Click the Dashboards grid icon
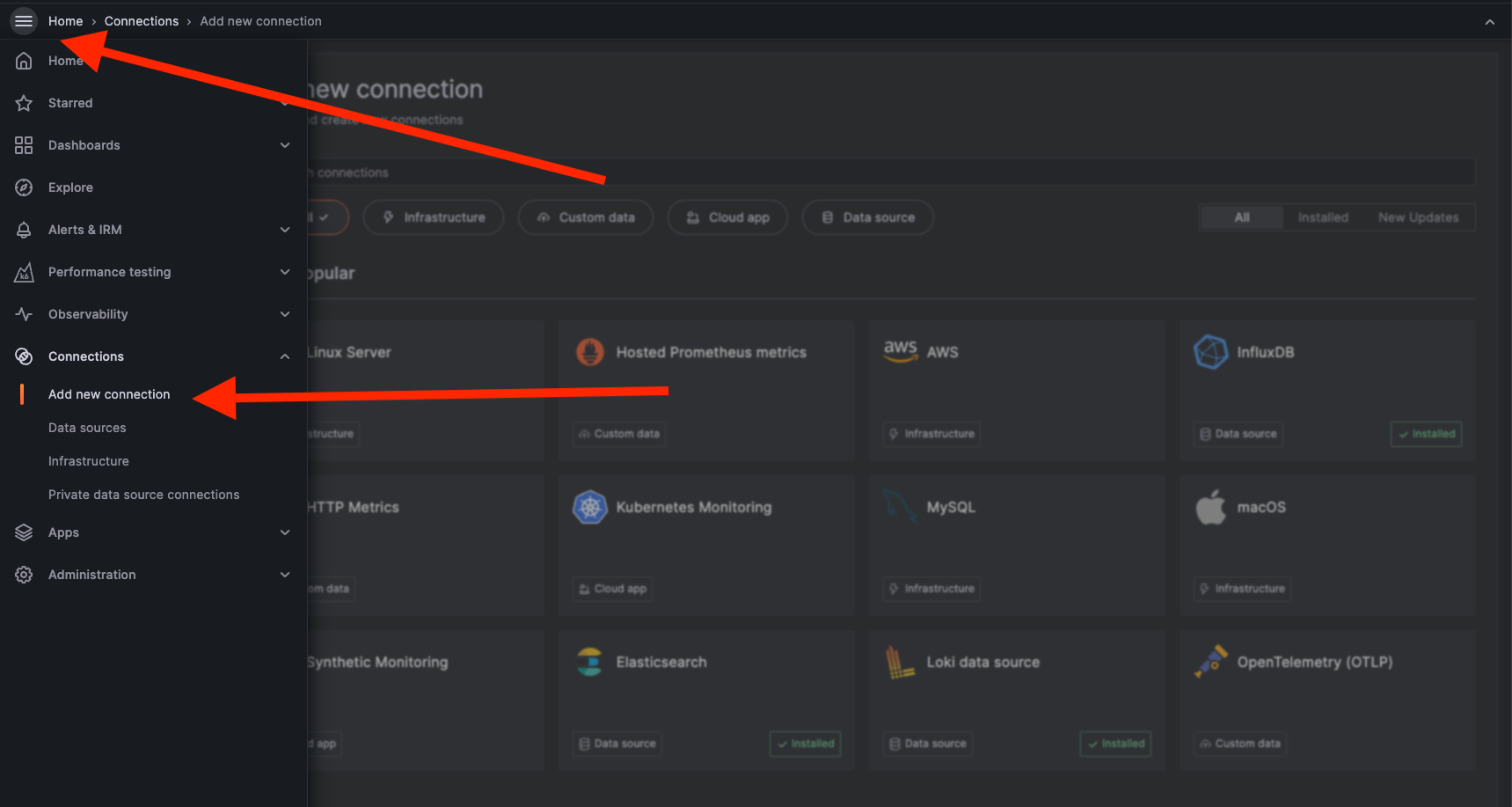Viewport: 1512px width, 807px height. pos(23,144)
